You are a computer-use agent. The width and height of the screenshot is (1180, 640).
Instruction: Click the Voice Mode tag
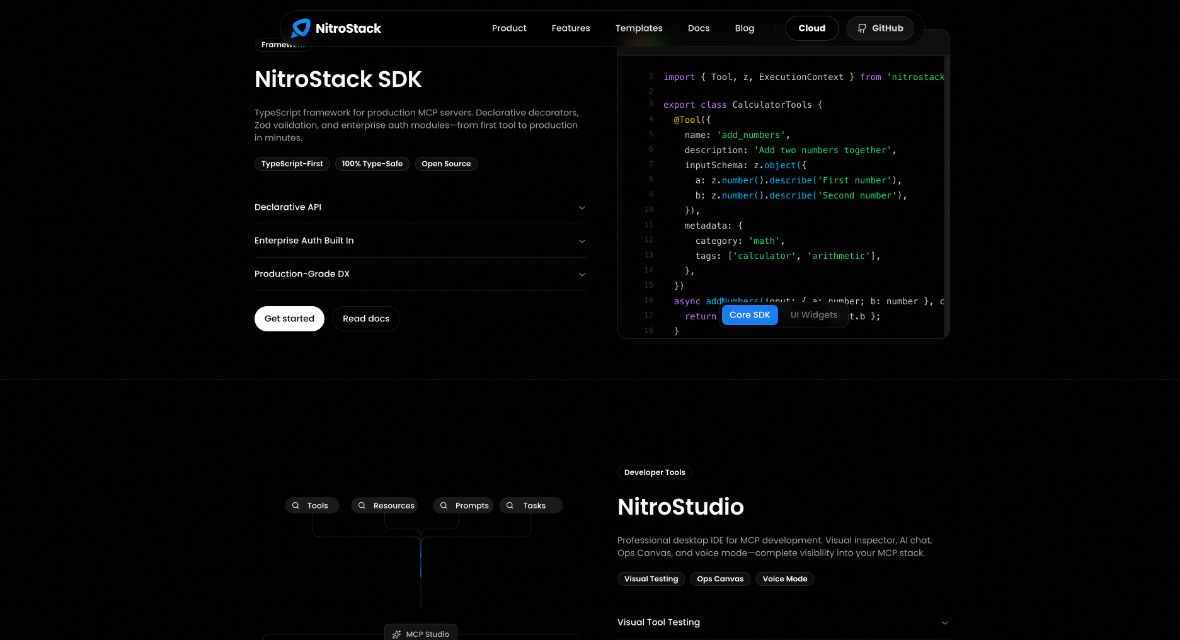pos(785,579)
